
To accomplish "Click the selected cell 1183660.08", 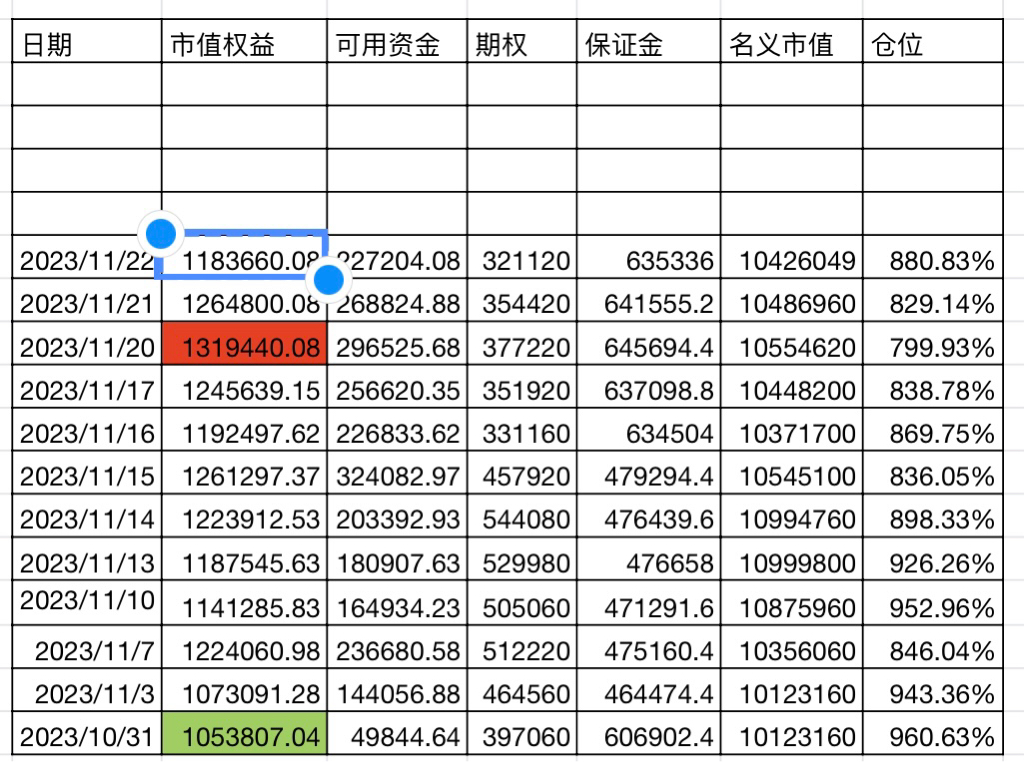I will 244,262.
